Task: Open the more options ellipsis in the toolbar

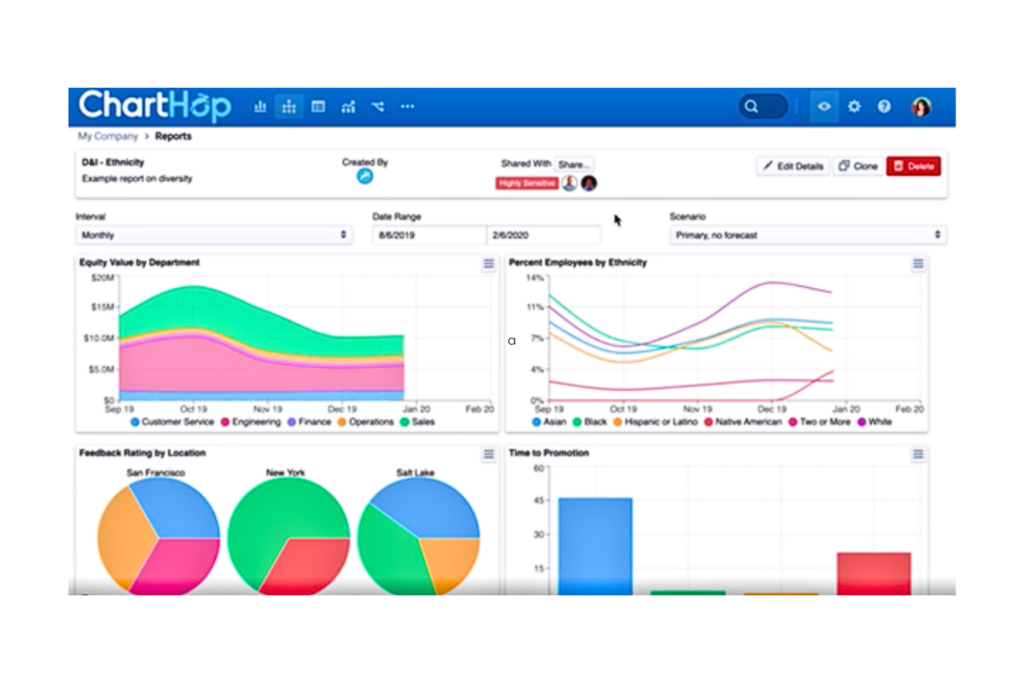Action: tap(406, 106)
